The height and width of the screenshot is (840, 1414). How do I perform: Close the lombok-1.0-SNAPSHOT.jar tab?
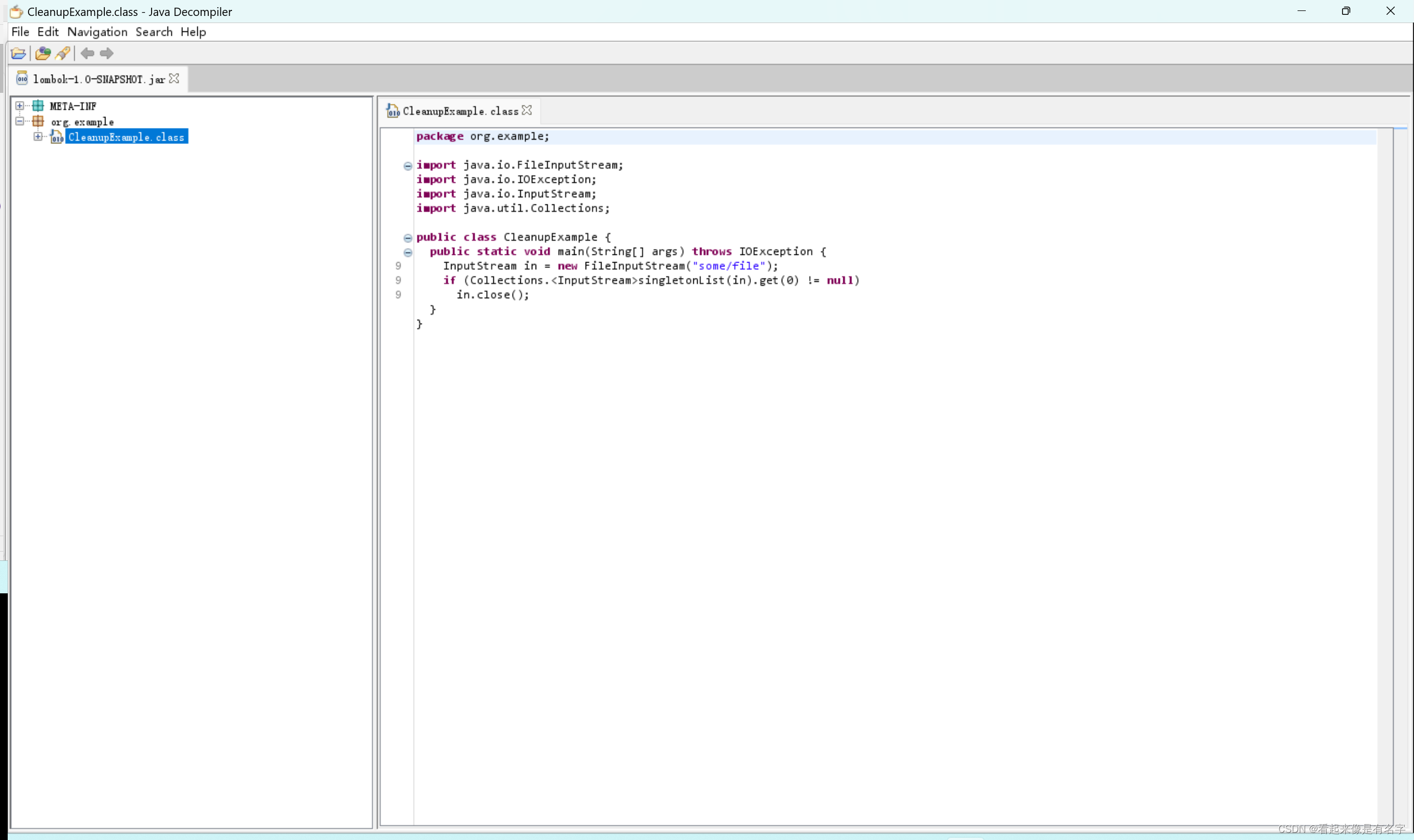[174, 79]
